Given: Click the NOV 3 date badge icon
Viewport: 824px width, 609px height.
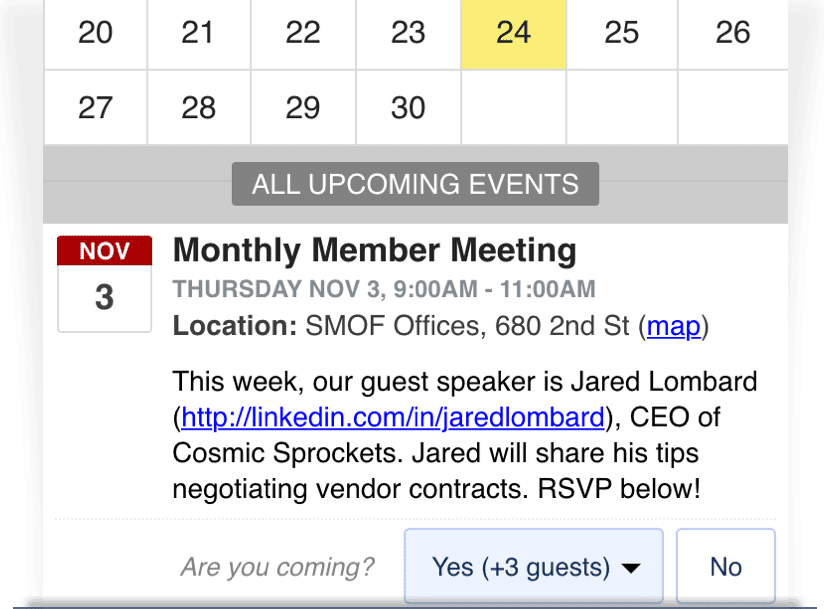Looking at the screenshot, I should (x=105, y=283).
